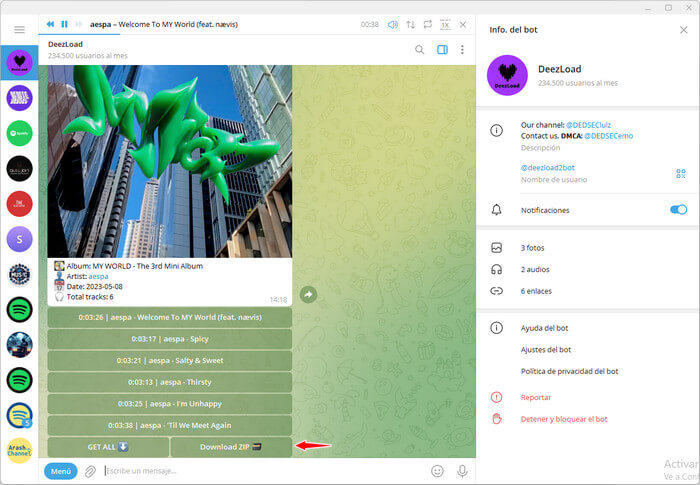Change playback speed 1X button
The image size is (700, 485).
(x=445, y=25)
